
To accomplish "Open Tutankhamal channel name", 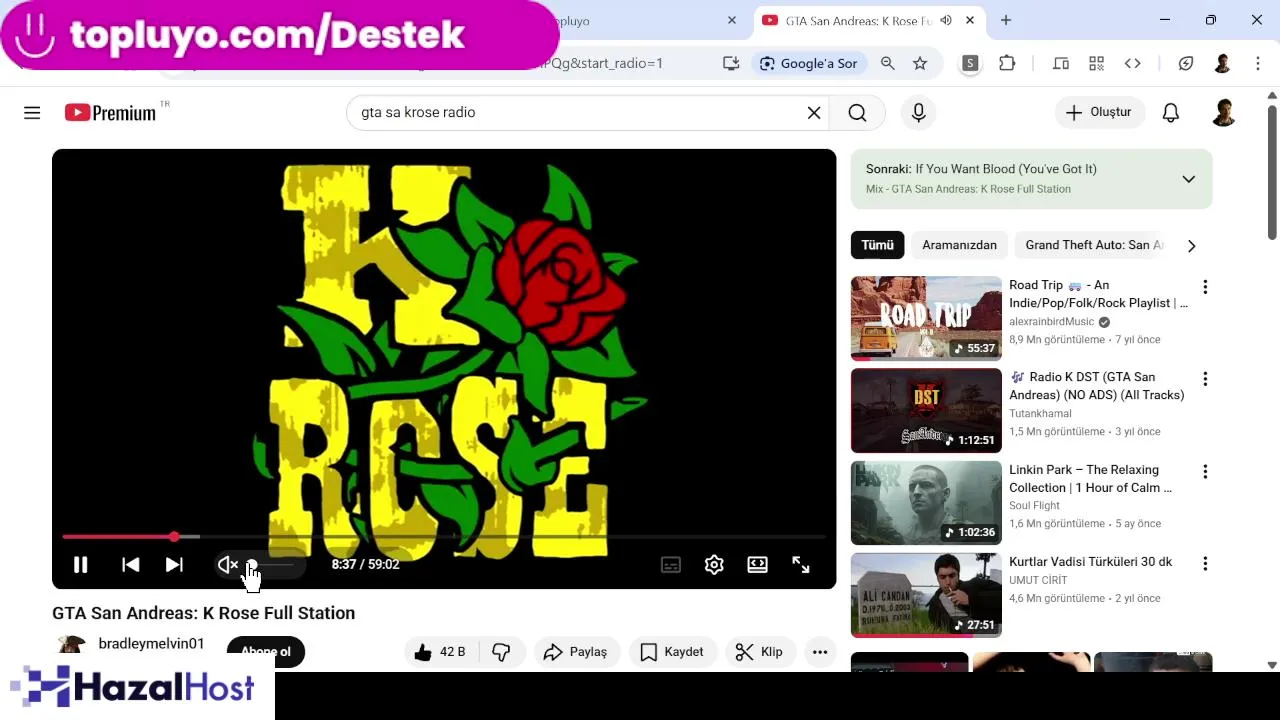I will pos(1040,414).
